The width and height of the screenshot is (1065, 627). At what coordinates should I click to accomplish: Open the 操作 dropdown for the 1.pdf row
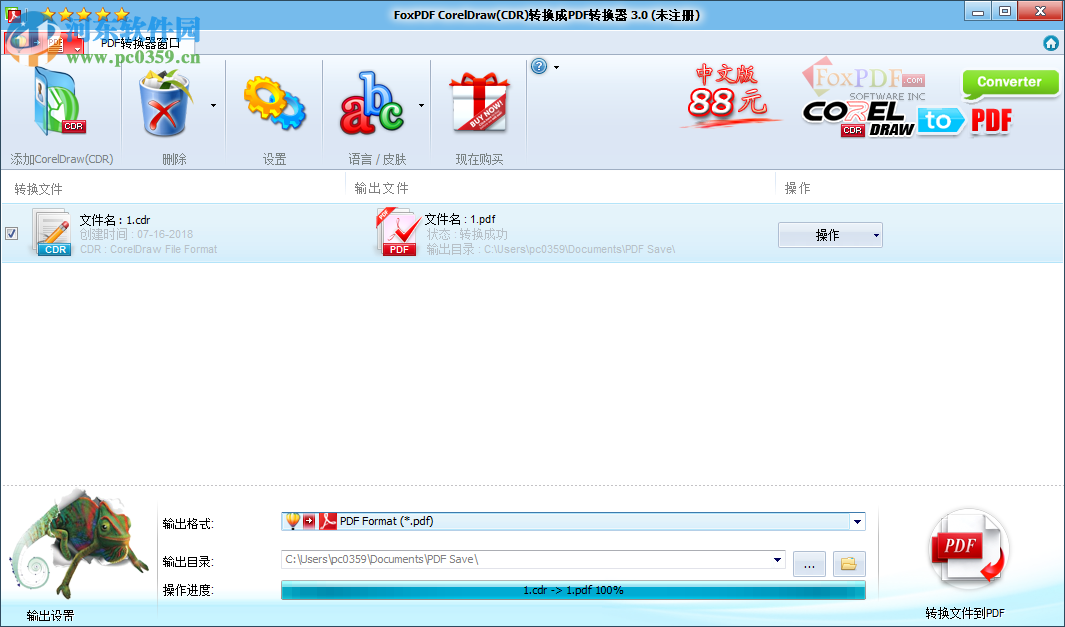[x=830, y=234]
